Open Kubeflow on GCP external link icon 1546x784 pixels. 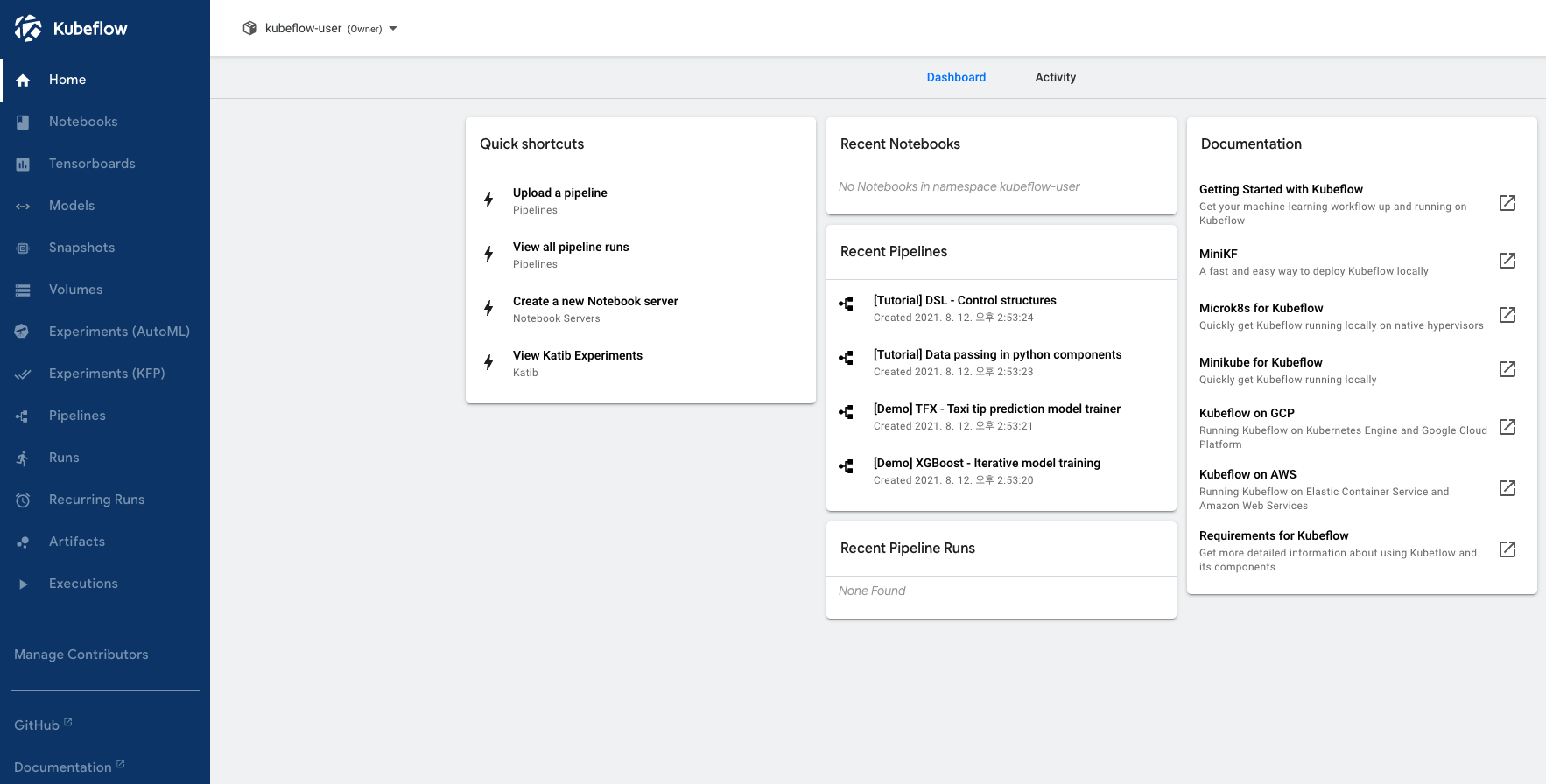click(1507, 427)
